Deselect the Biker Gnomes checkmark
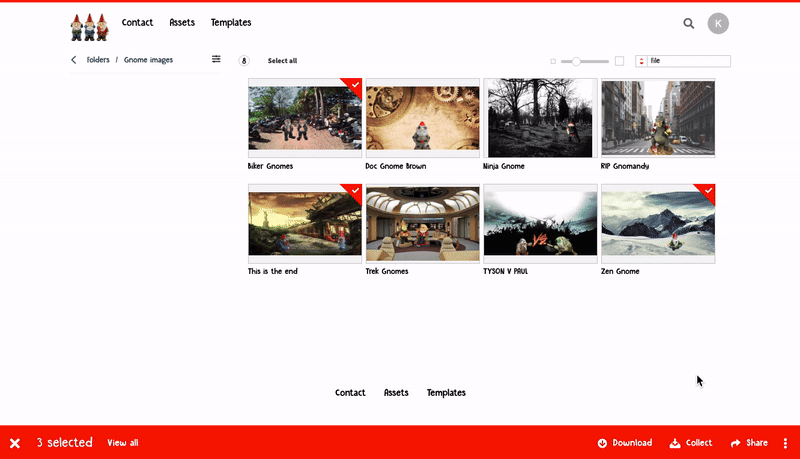This screenshot has height=459, width=800. (355, 85)
